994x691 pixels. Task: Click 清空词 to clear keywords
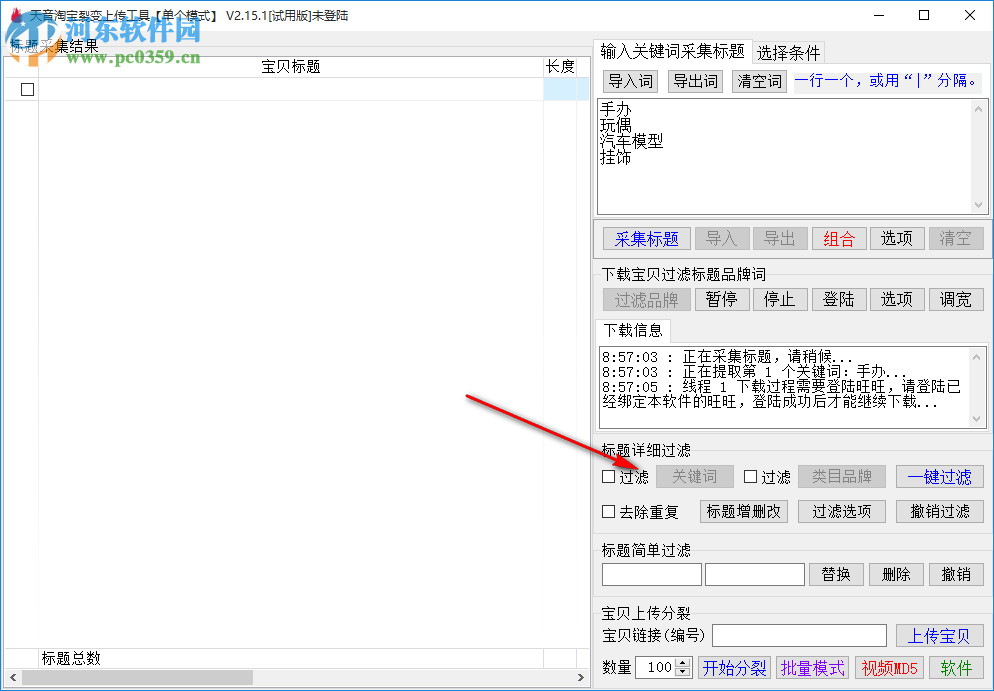(758, 80)
